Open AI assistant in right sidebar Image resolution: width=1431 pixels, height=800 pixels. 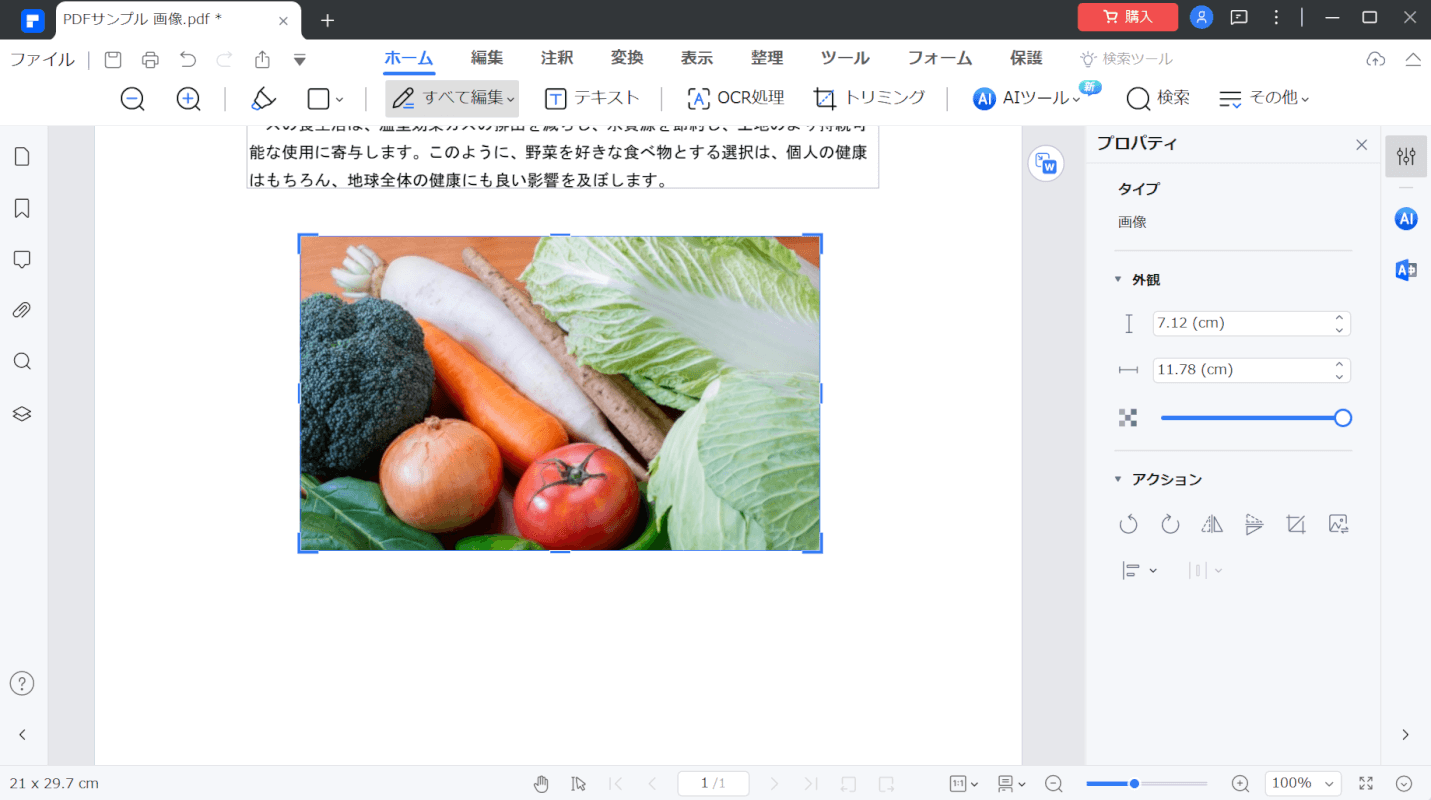click(1406, 219)
